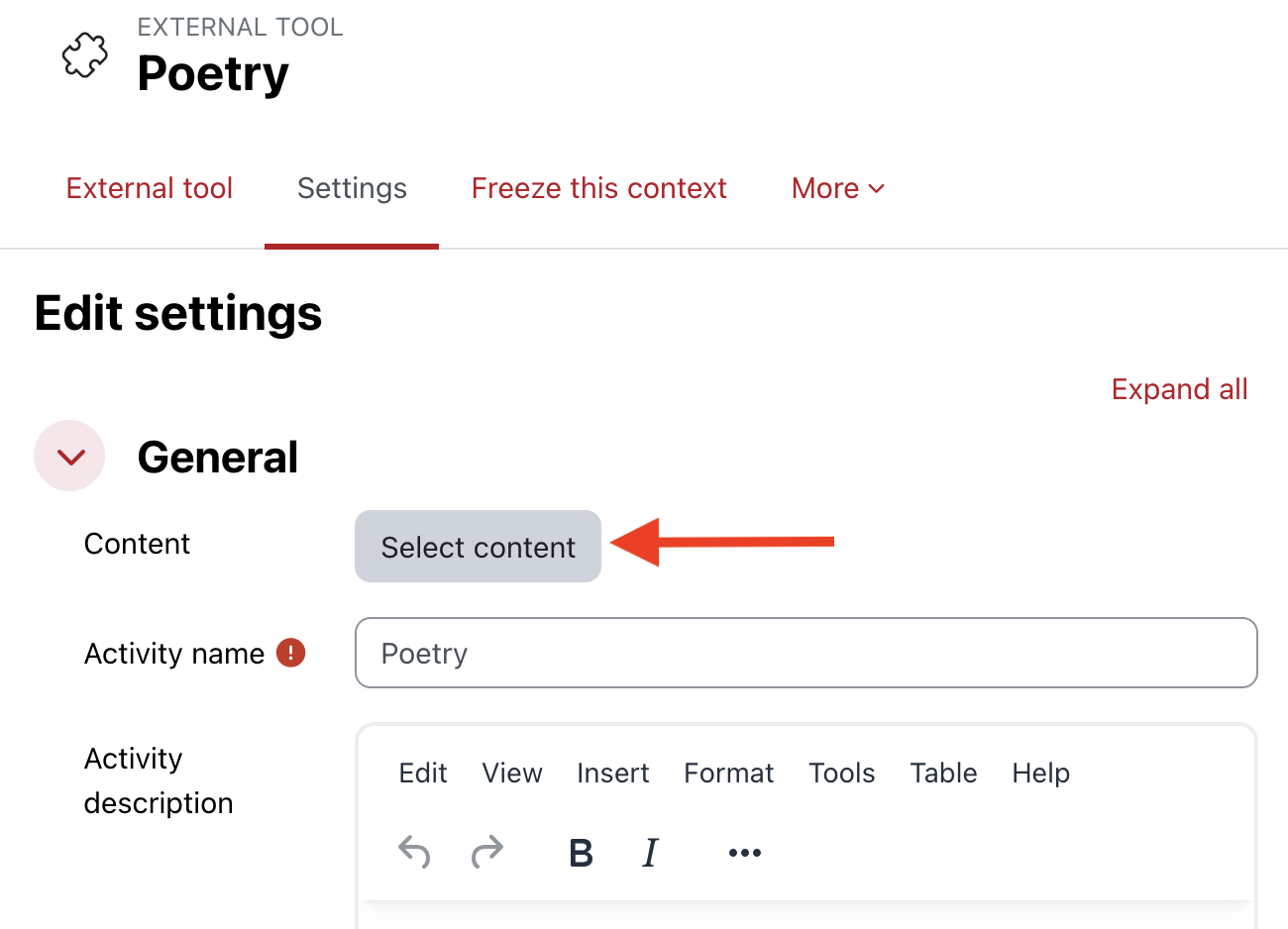Viewport: 1288px width, 929px height.
Task: Open the View menu in the editor
Action: (512, 773)
